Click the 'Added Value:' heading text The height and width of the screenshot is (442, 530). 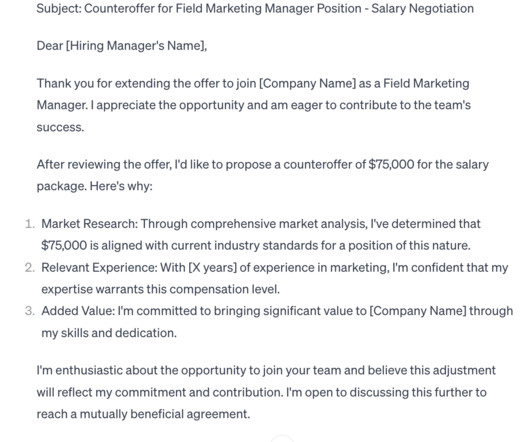[x=78, y=311]
